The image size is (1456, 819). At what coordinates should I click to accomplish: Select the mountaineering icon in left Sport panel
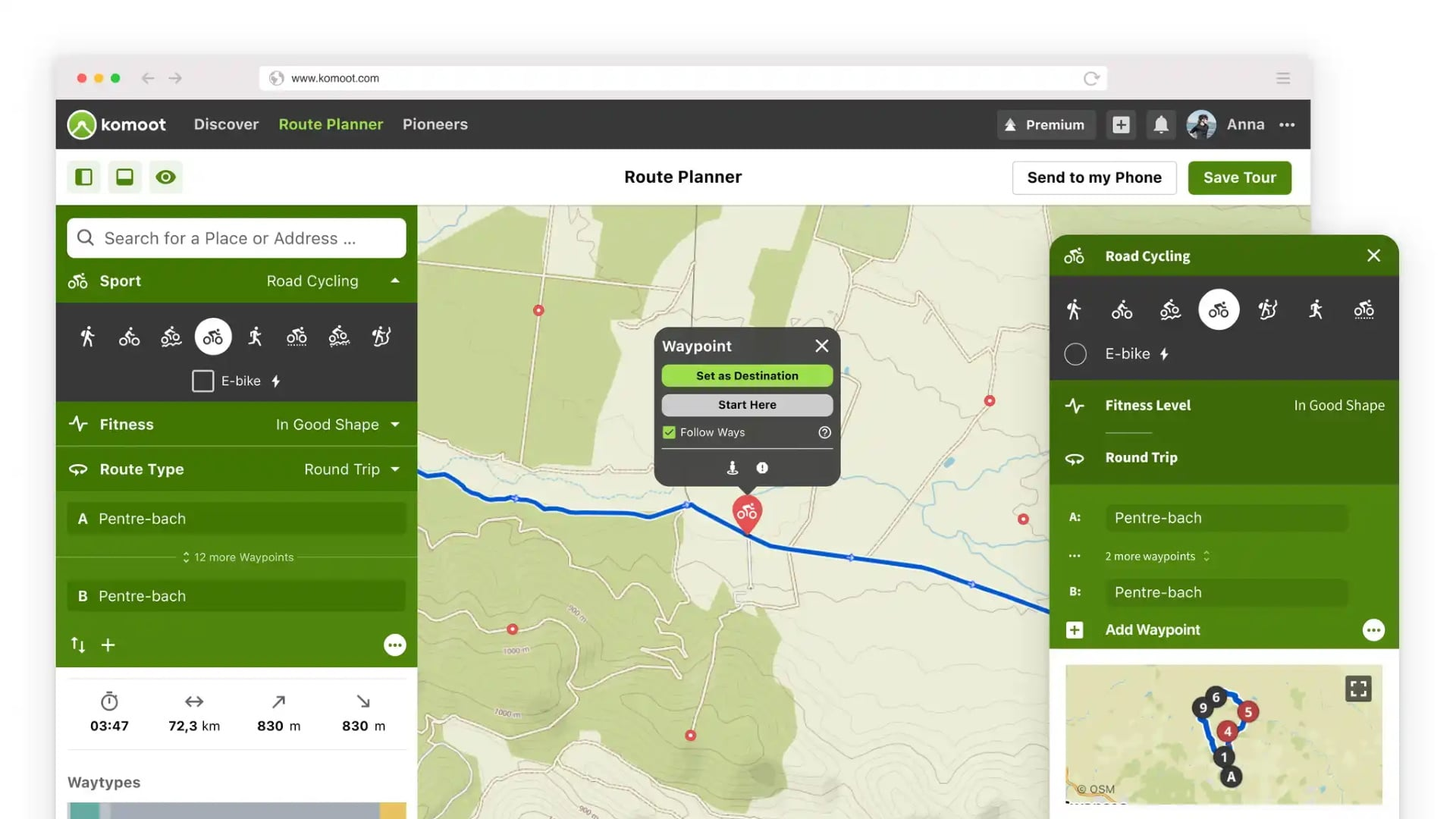pos(381,337)
